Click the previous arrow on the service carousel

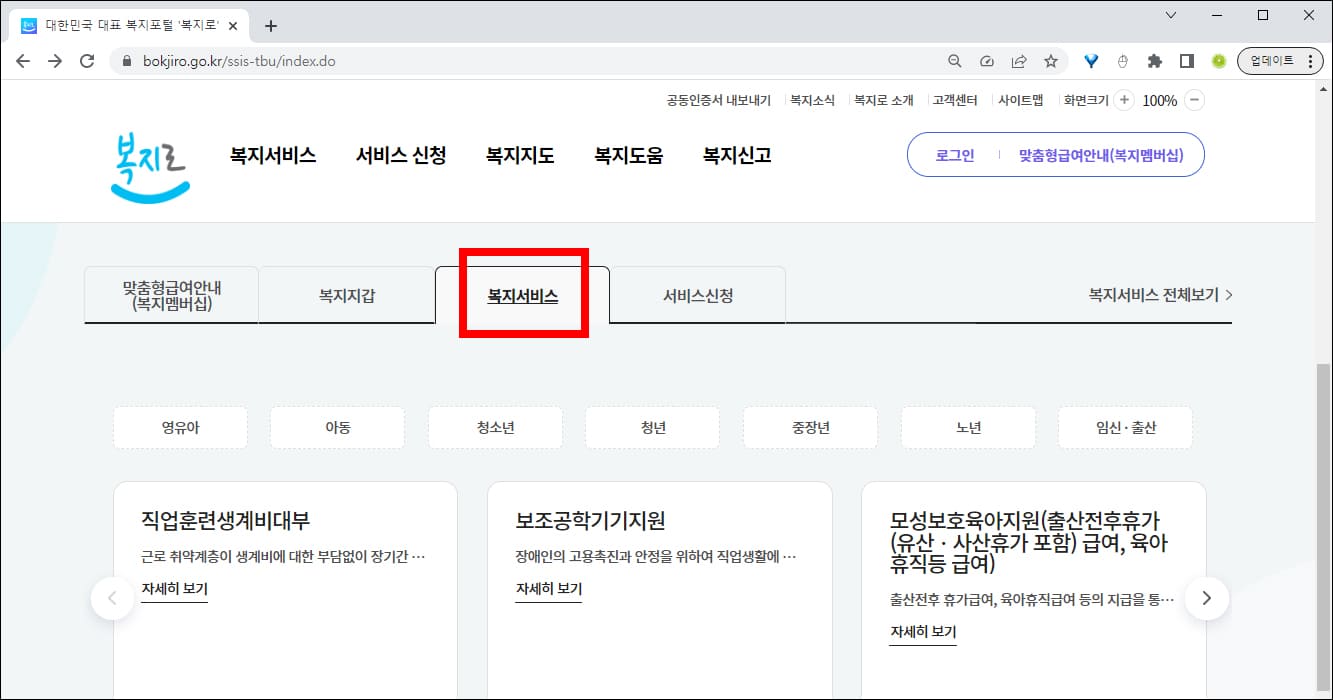(x=112, y=598)
